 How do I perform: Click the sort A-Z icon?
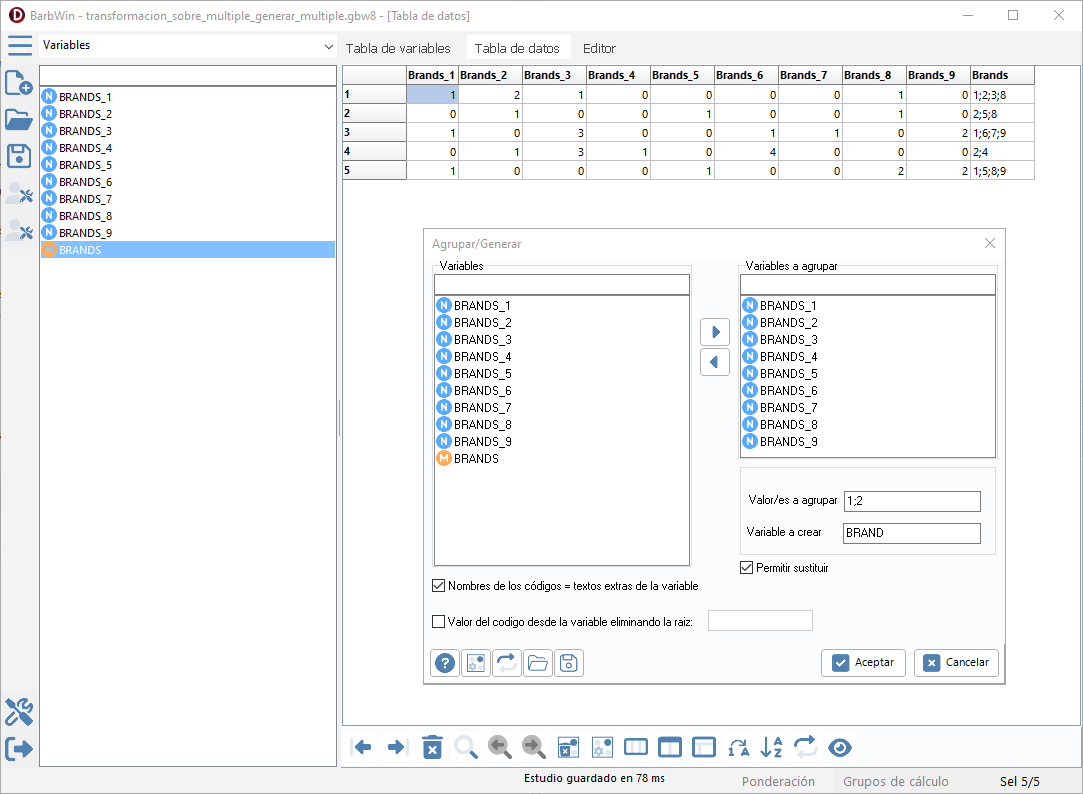[772, 747]
